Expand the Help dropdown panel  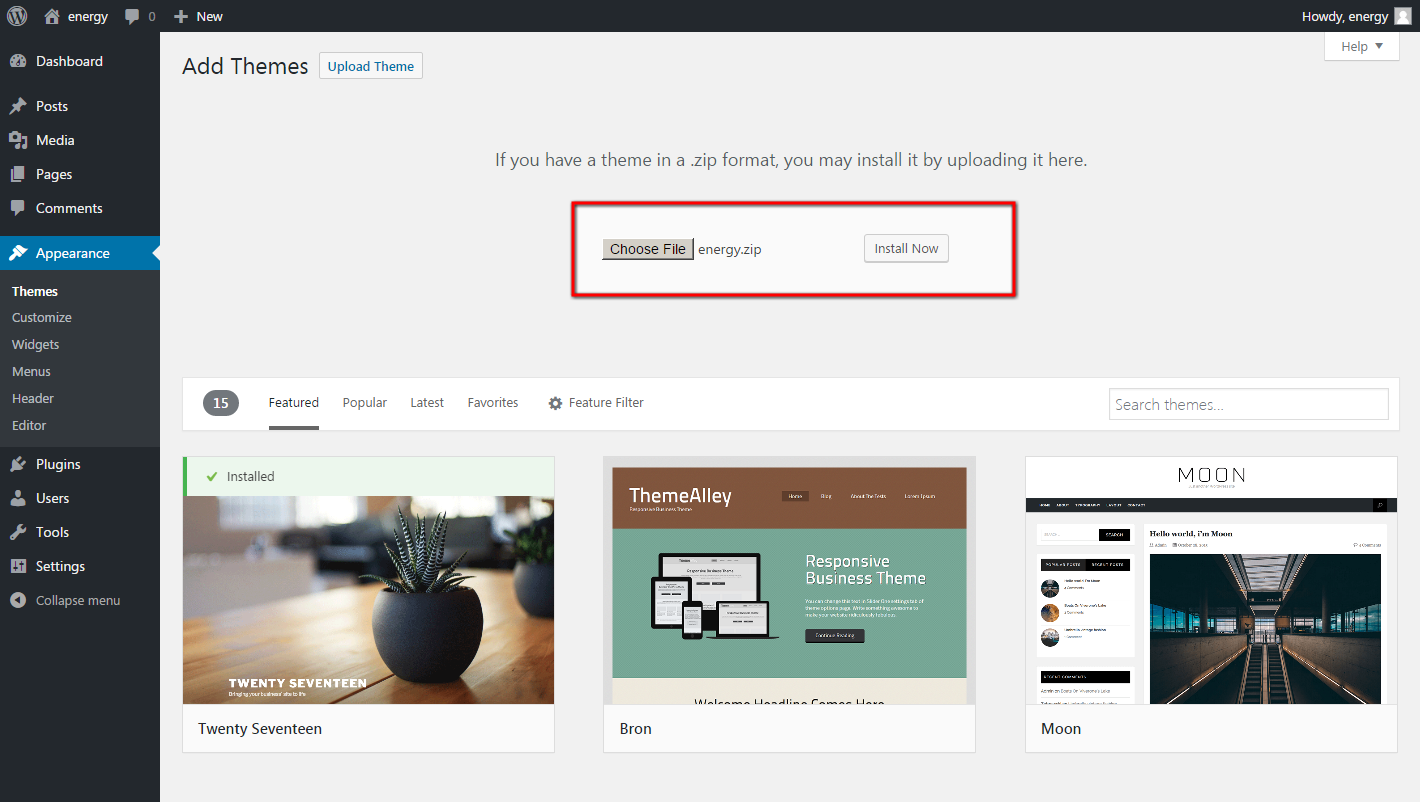1361,46
